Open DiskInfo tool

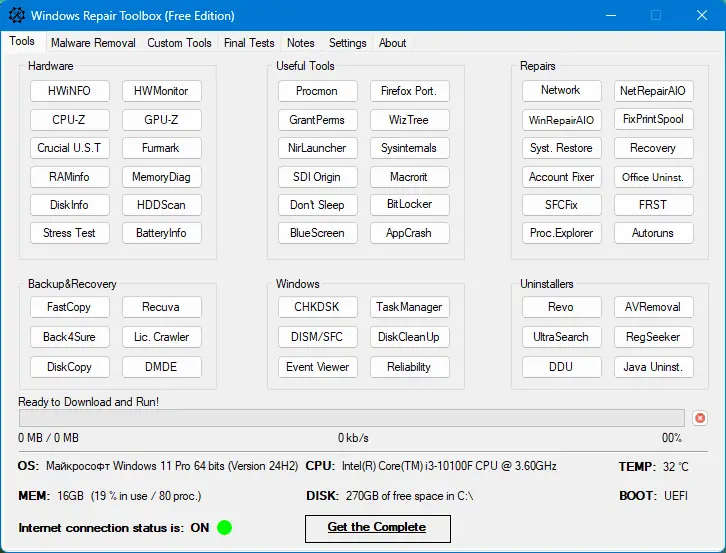(69, 205)
